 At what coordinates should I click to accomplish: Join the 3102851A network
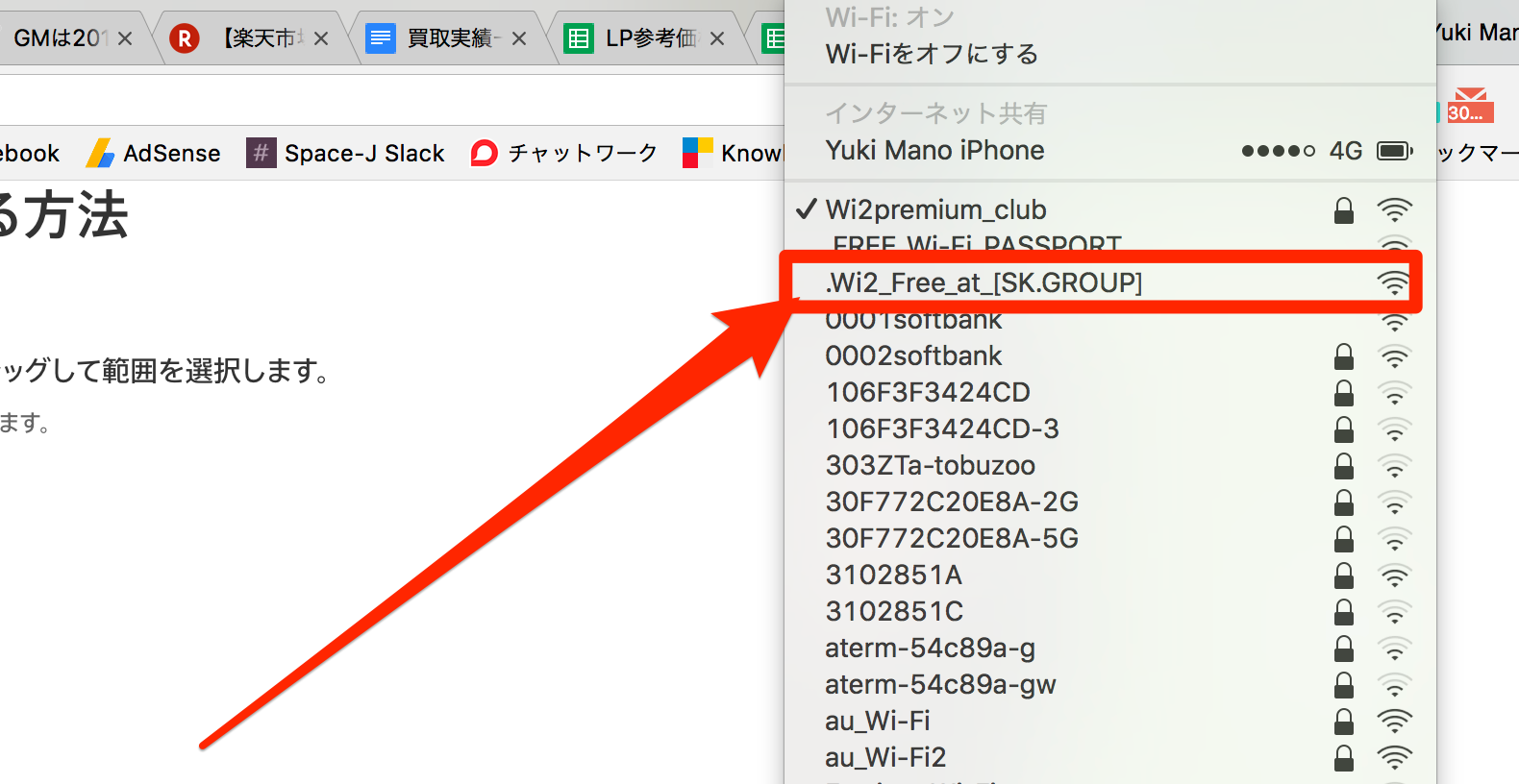pyautogui.click(x=1110, y=576)
